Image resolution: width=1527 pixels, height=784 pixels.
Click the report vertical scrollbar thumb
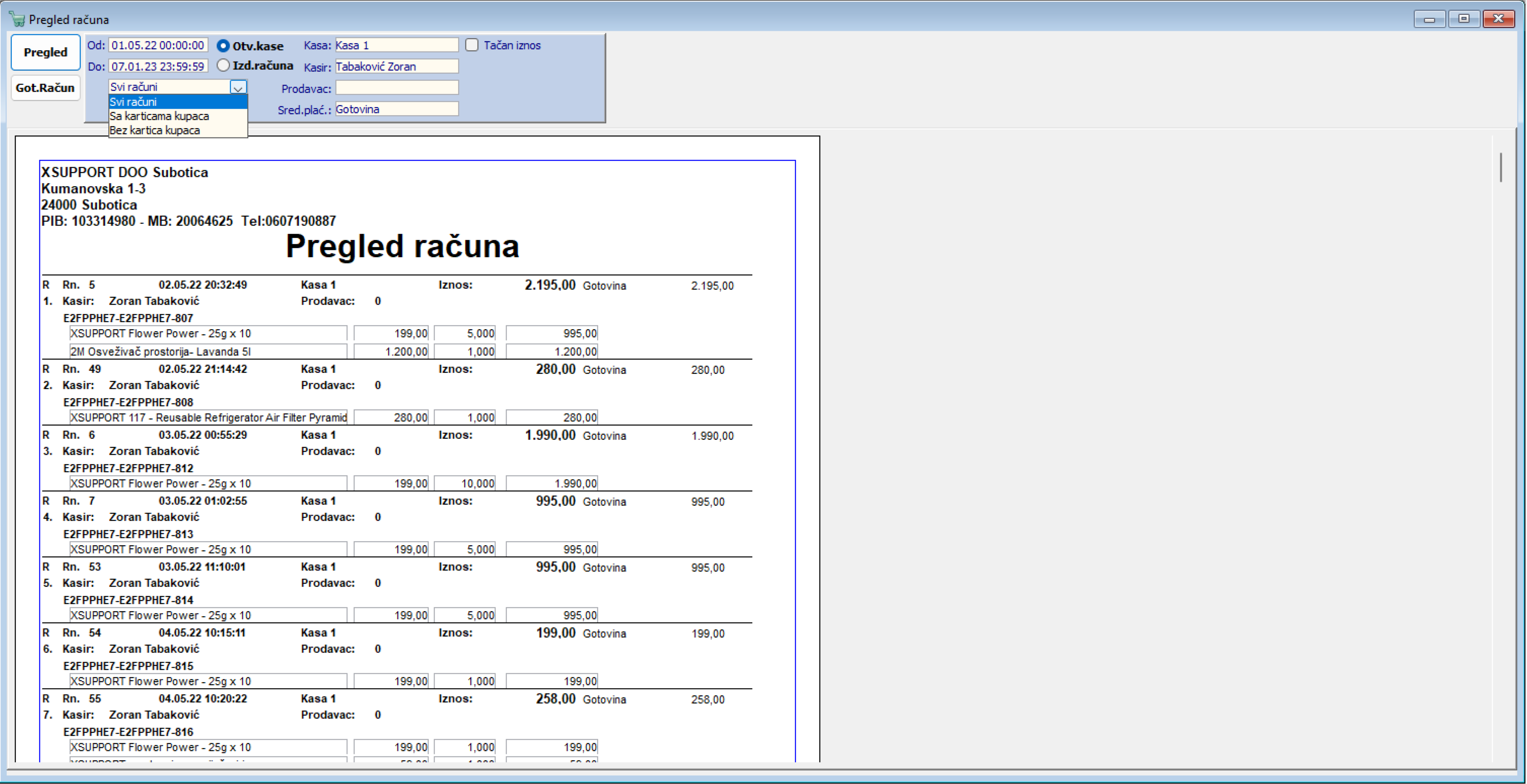tap(1501, 167)
